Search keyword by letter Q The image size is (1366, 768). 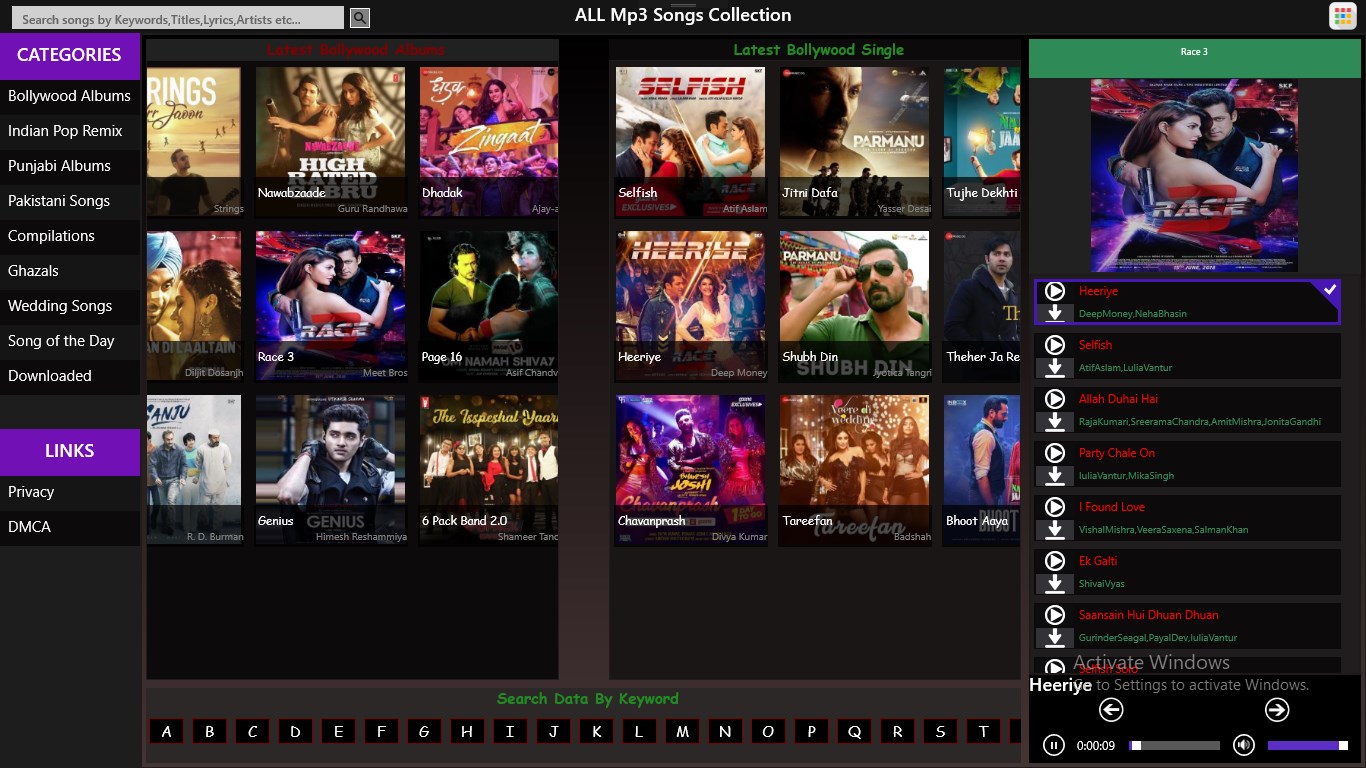854,731
